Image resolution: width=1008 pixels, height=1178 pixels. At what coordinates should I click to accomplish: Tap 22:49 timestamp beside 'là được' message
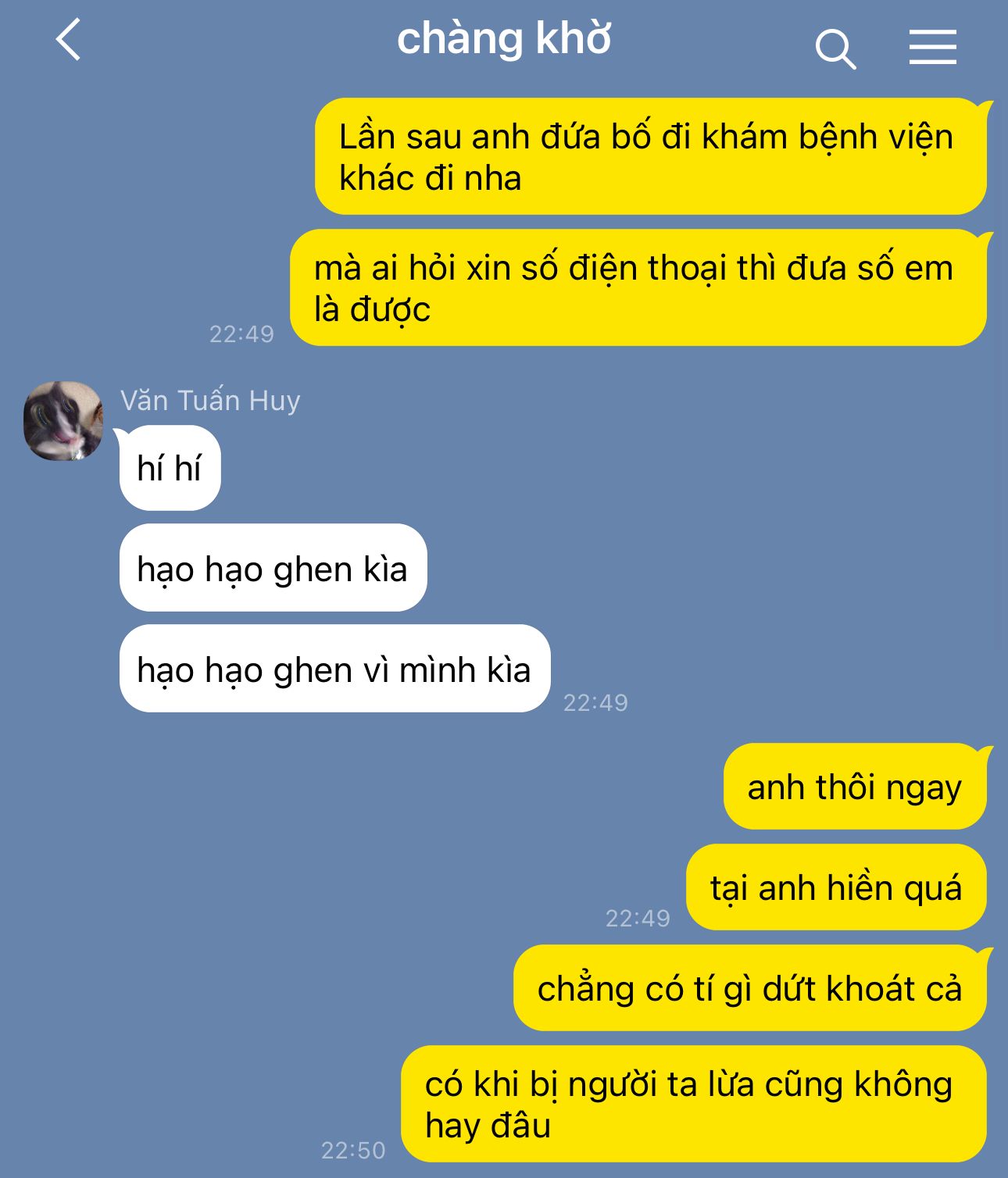coord(241,334)
